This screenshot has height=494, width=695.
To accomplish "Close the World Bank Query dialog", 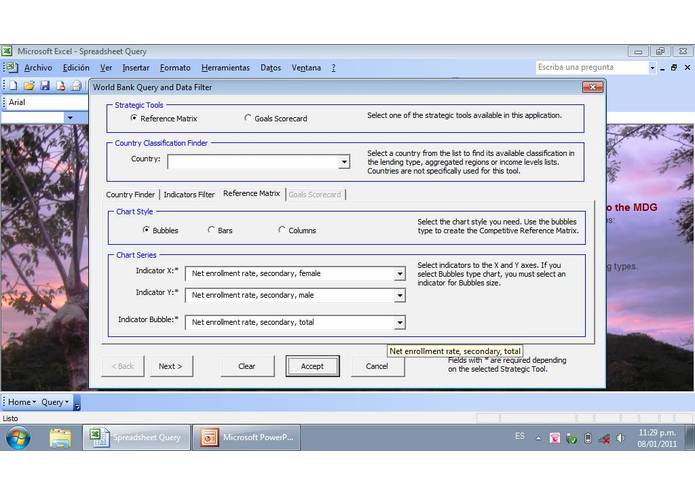I will click(593, 87).
